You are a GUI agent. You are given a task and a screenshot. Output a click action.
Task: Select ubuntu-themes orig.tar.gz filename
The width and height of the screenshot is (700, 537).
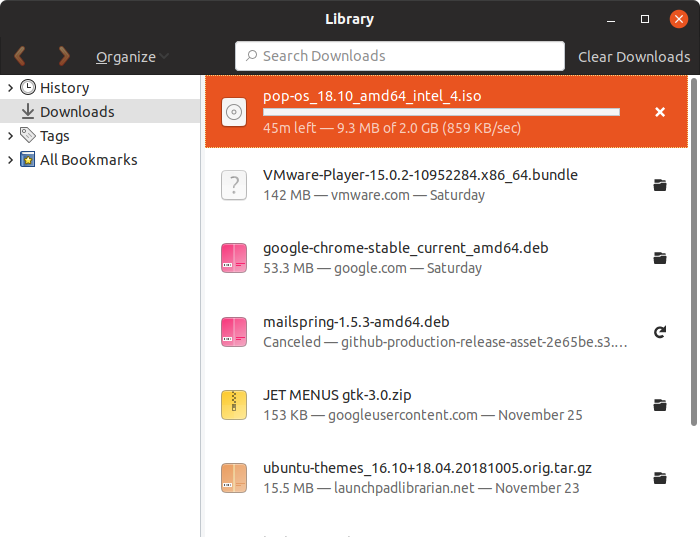(427, 468)
